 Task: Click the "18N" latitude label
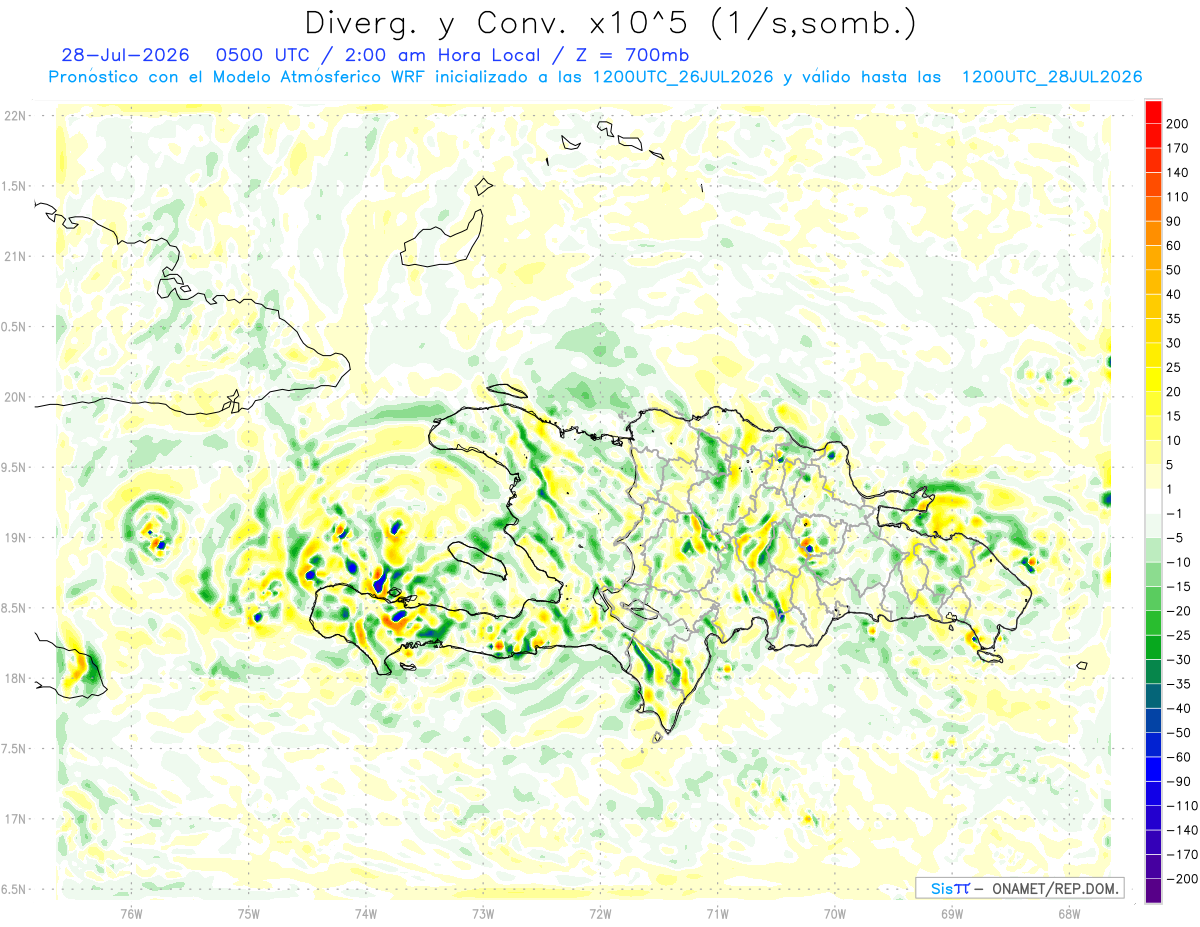(15, 678)
